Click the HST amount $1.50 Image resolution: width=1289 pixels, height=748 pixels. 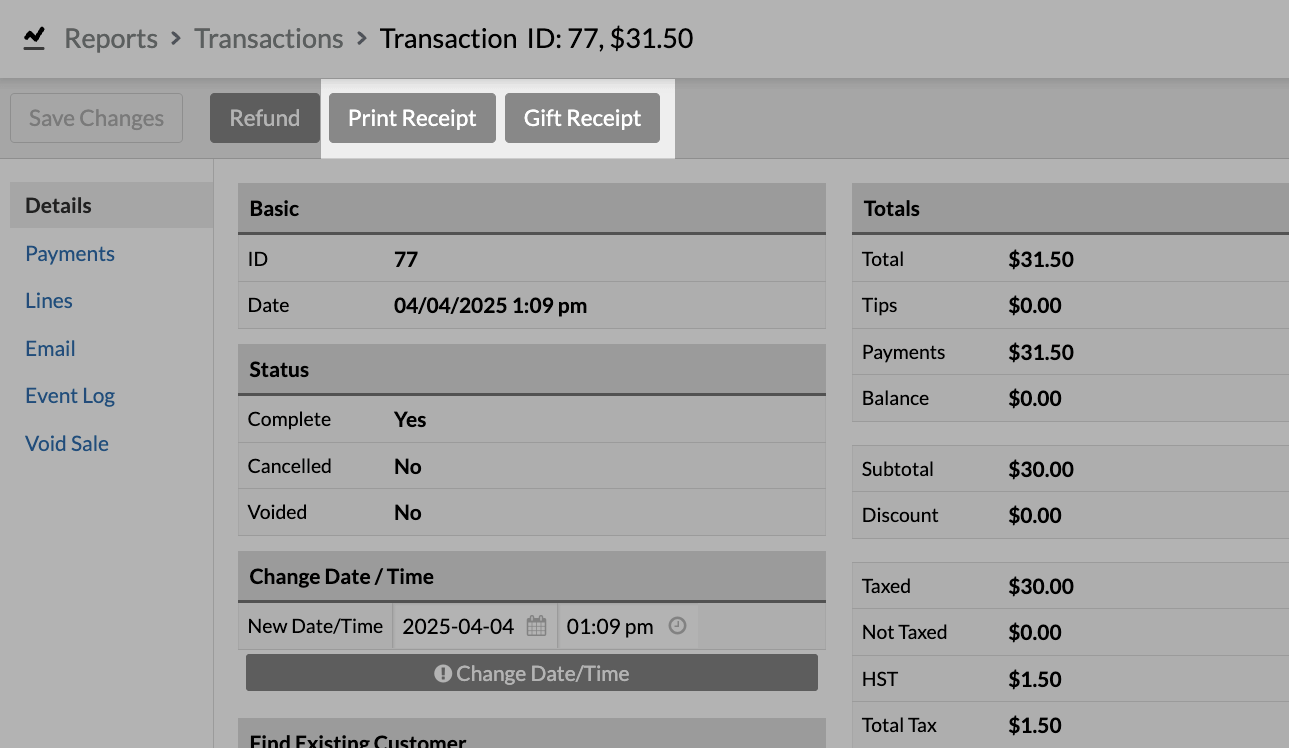pos(1035,679)
